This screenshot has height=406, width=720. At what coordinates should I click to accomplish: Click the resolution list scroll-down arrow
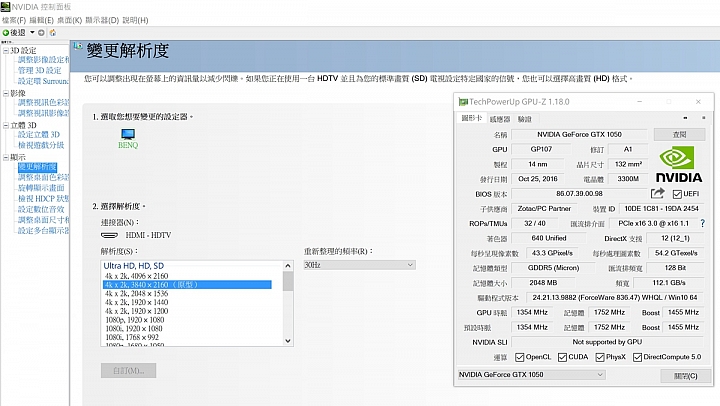(x=288, y=341)
